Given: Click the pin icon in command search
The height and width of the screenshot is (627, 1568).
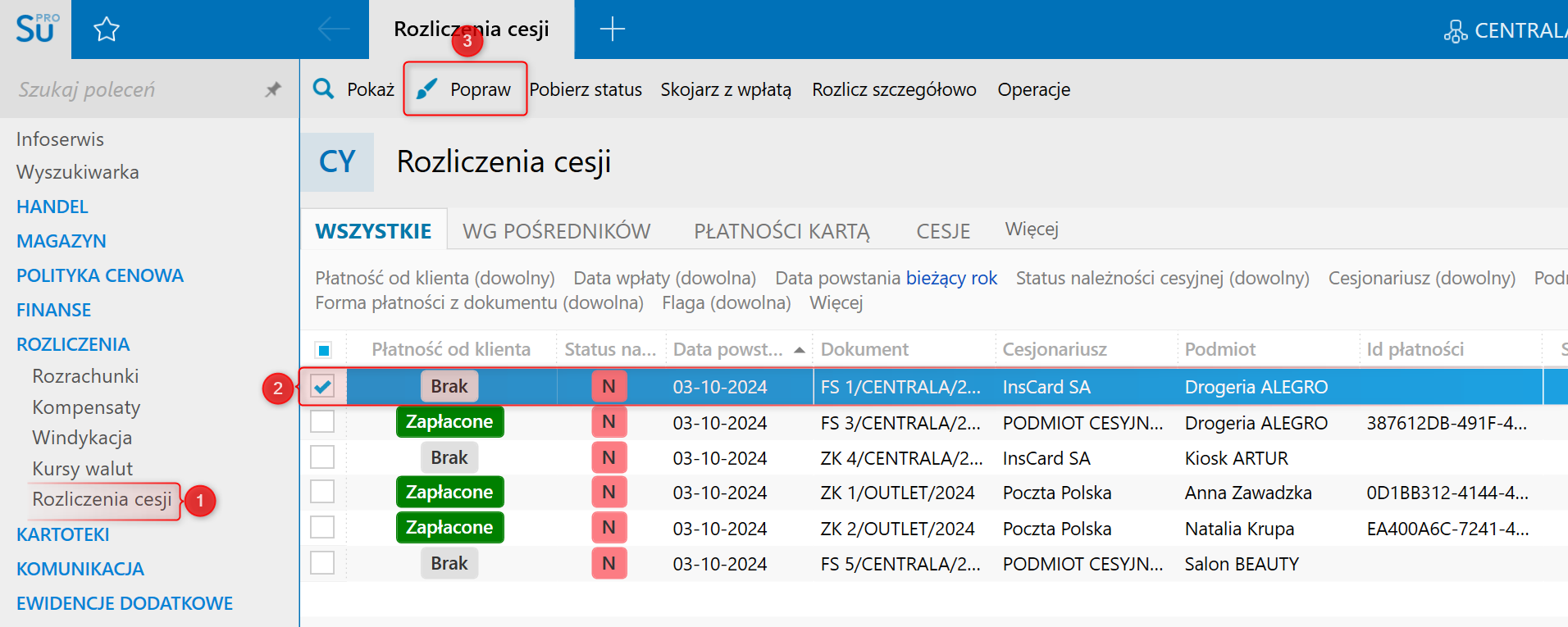Looking at the screenshot, I should tap(273, 89).
